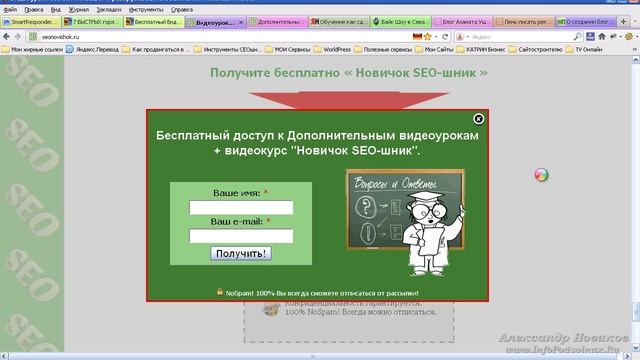Viewport: 640px width, 360px height.
Task: Click the dark addon icon beside home
Action: [x=613, y=37]
